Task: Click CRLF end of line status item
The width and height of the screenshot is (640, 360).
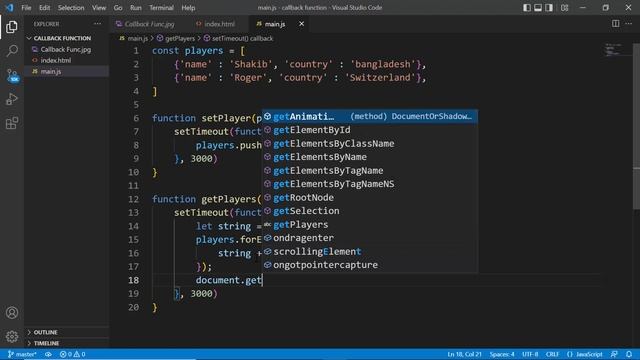Action: click(552, 354)
